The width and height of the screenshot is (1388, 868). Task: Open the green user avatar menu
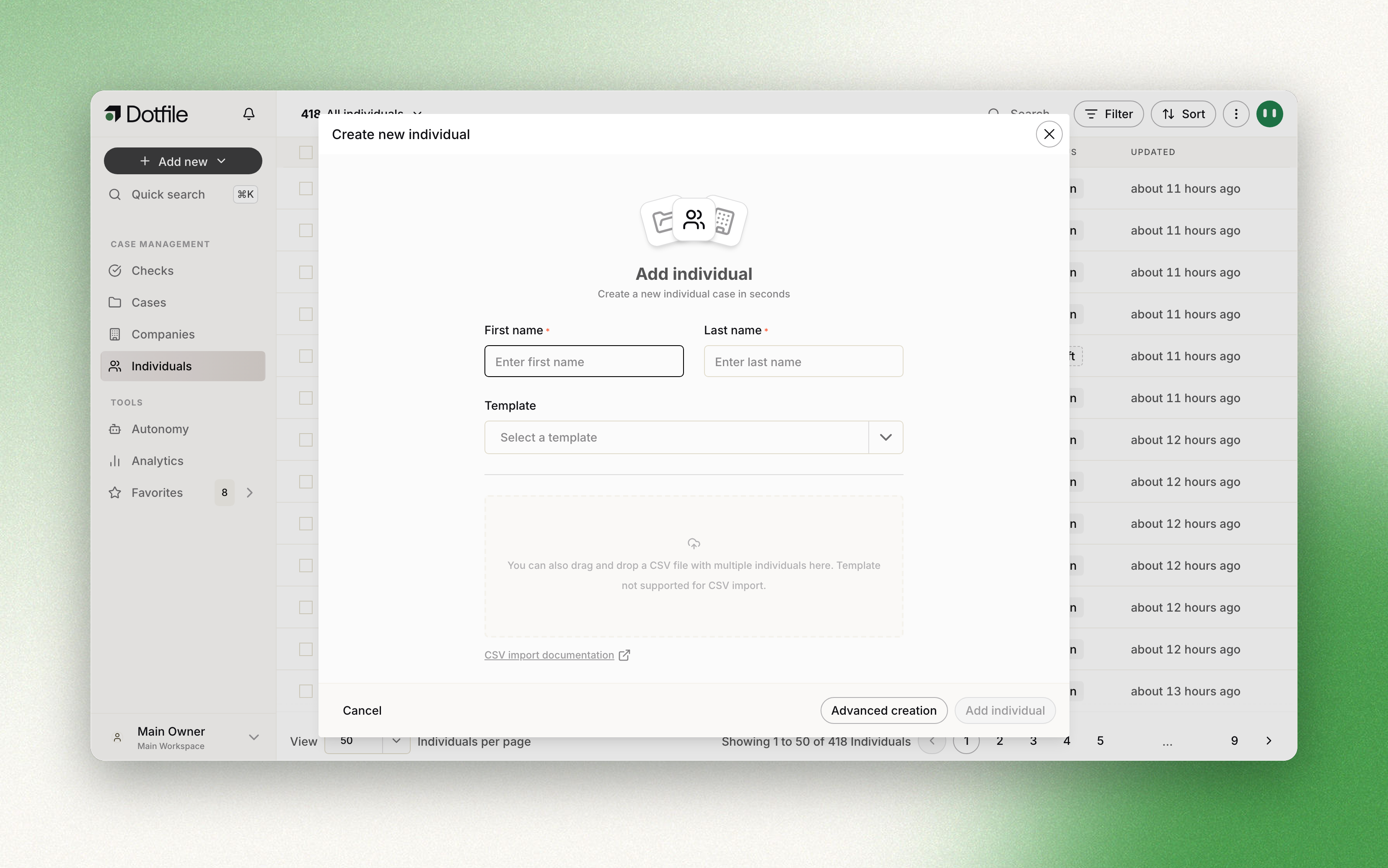[1270, 114]
